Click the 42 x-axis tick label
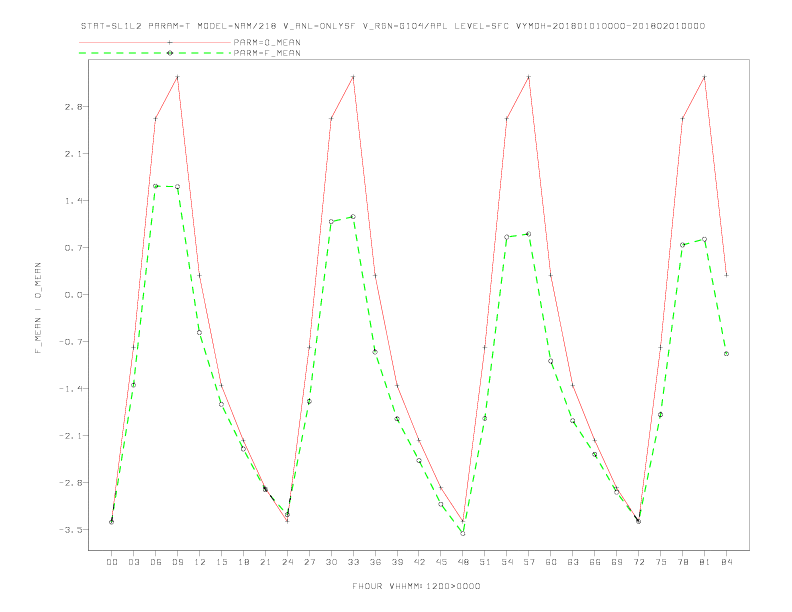 click(x=419, y=562)
